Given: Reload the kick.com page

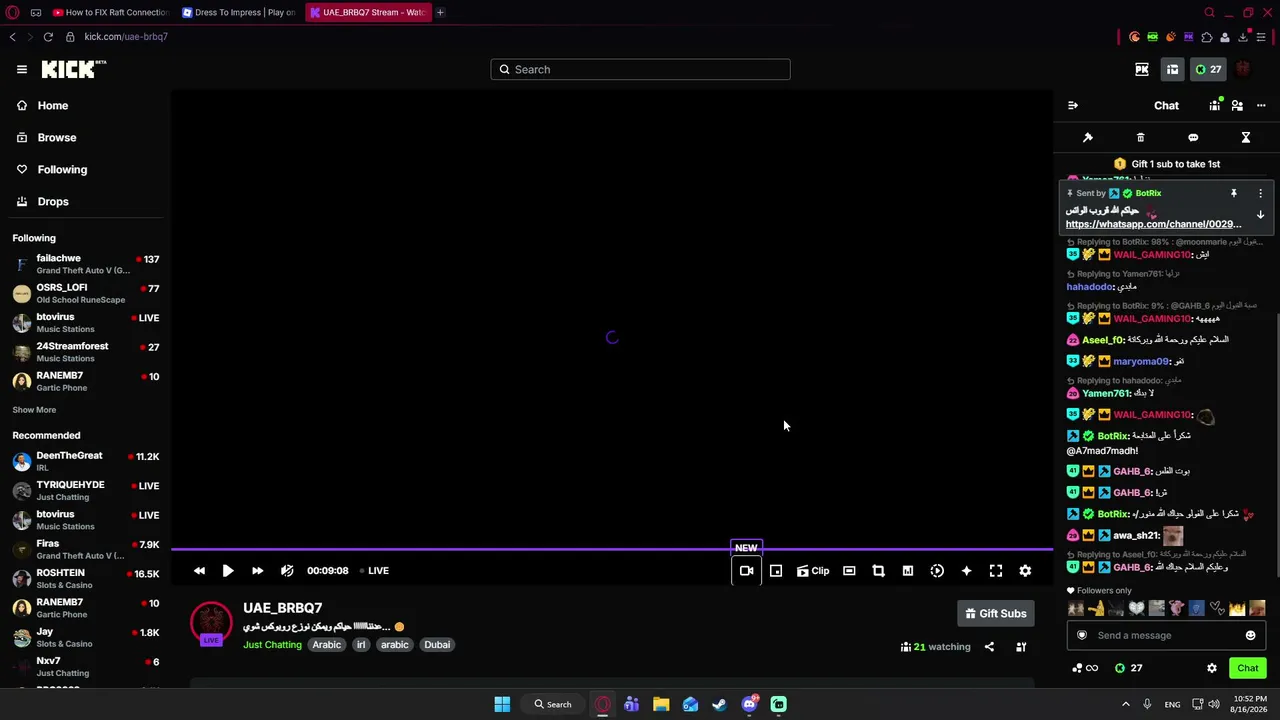Looking at the screenshot, I should pyautogui.click(x=48, y=37).
